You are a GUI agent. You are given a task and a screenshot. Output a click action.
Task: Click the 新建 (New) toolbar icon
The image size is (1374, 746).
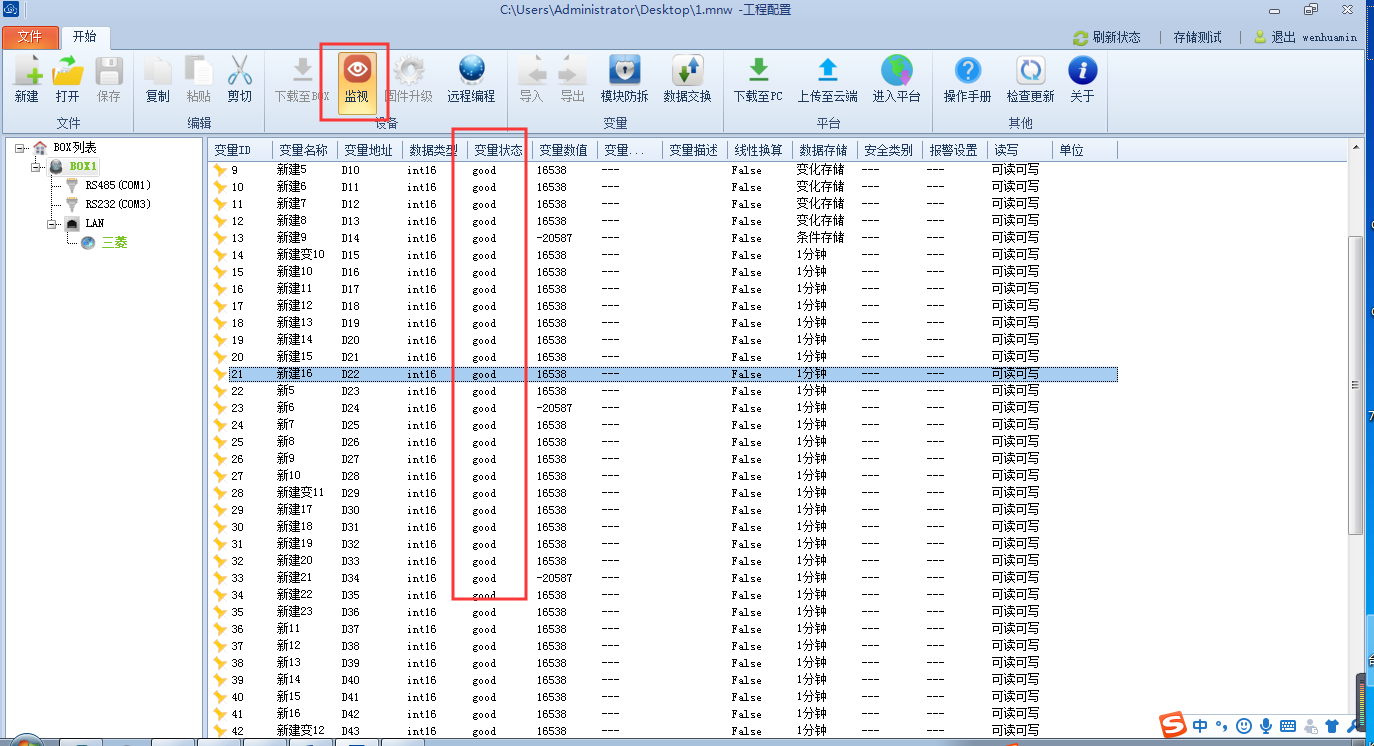coord(27,78)
